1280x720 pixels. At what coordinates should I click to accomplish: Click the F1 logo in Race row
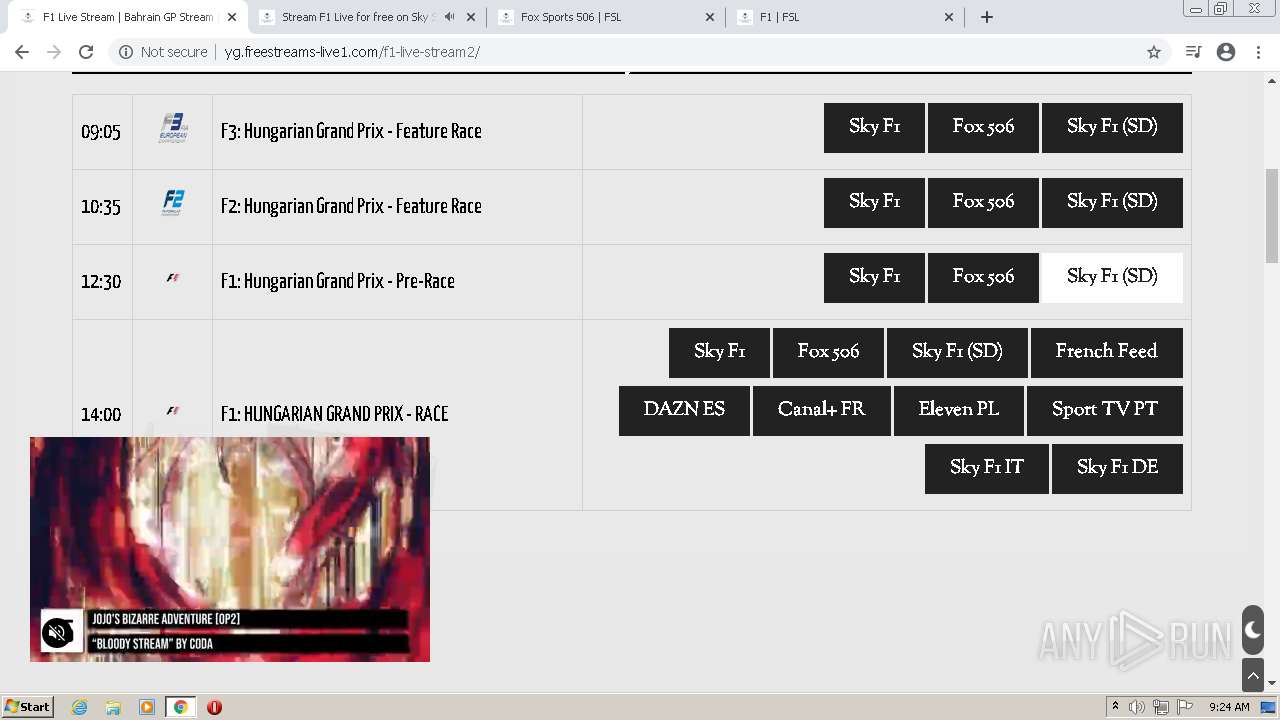(x=173, y=411)
